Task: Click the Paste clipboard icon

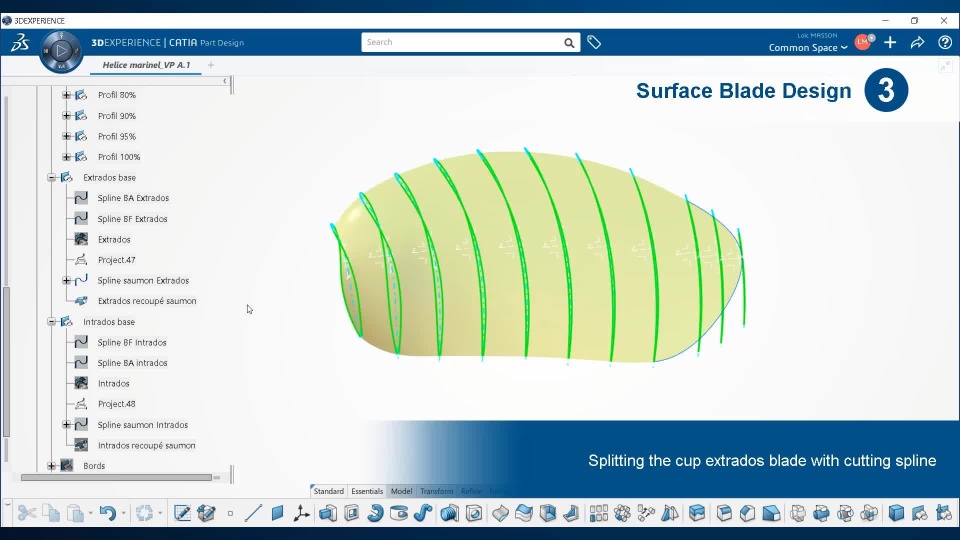Action: pos(75,513)
